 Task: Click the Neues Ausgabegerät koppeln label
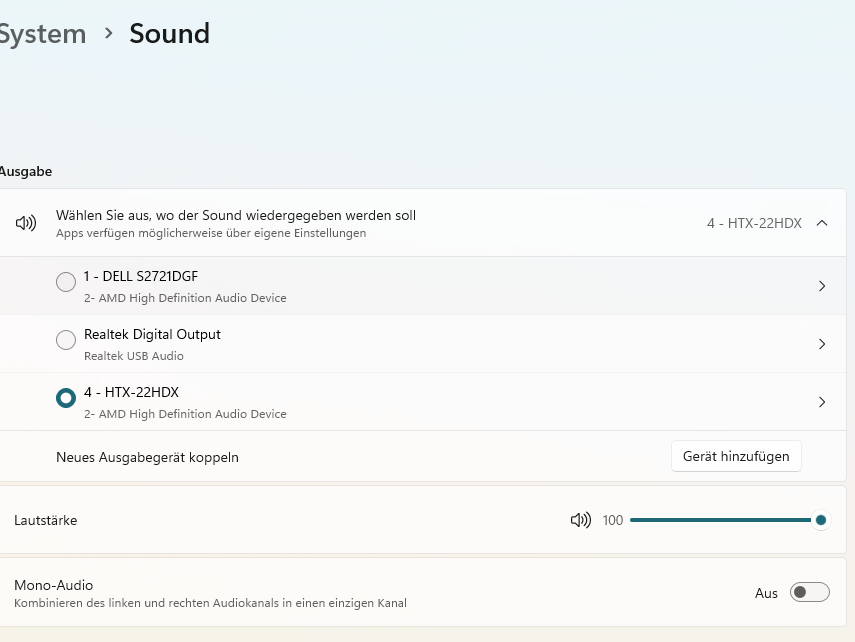click(147, 457)
